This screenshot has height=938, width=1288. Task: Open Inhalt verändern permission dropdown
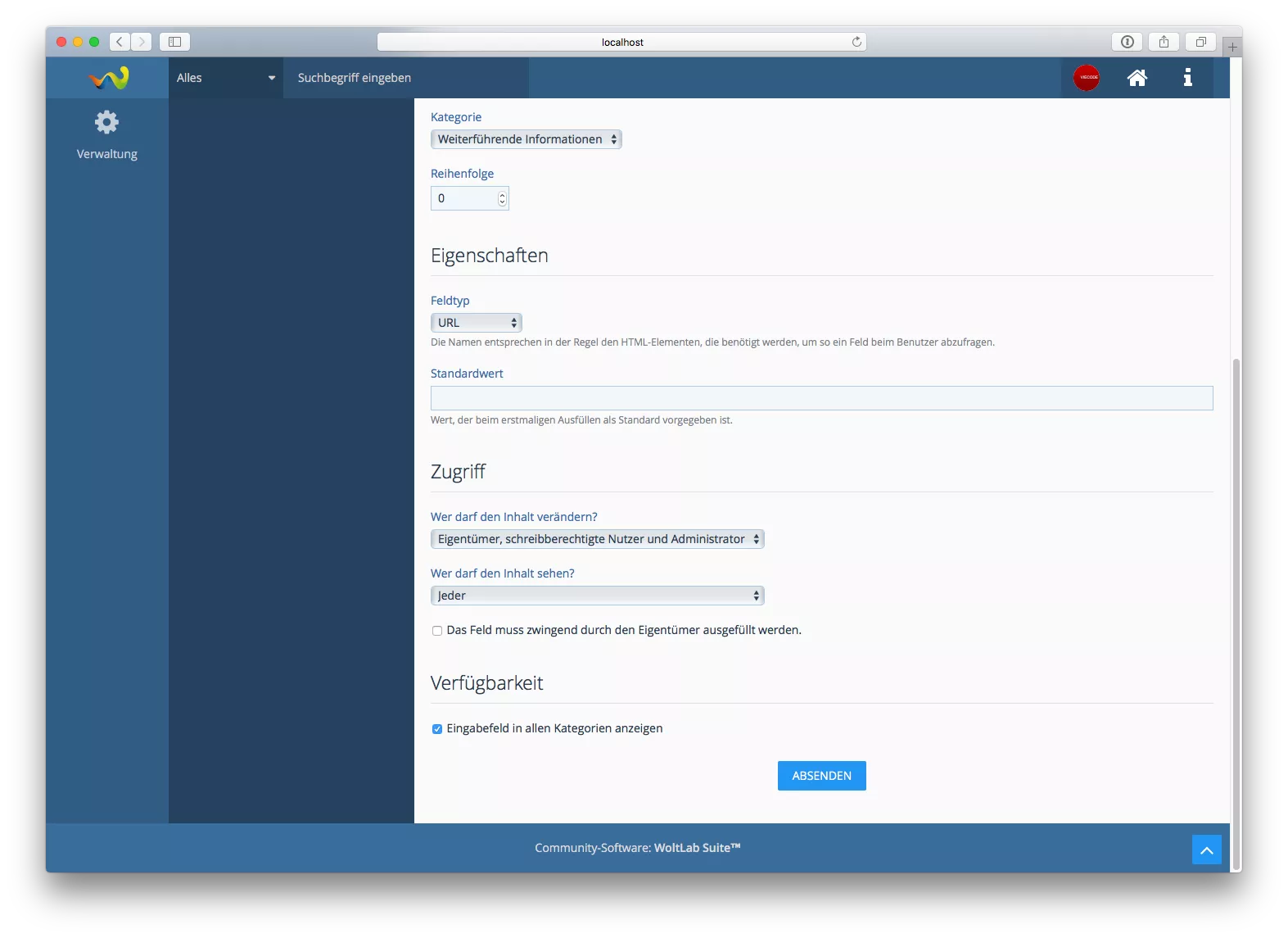[x=597, y=539]
